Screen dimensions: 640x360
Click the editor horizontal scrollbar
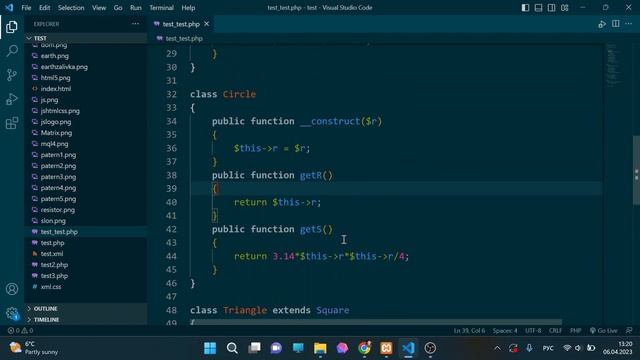tap(376, 322)
